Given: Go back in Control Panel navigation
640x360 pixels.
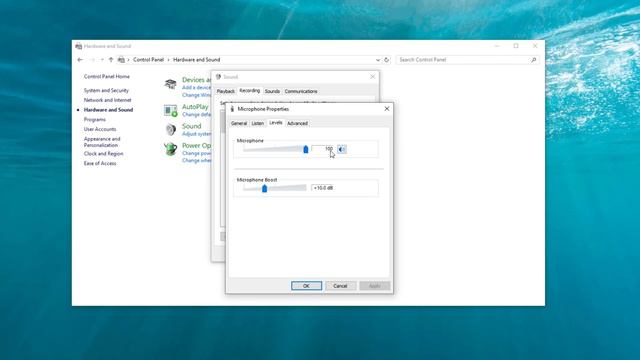Looking at the screenshot, I should click(x=80, y=60).
